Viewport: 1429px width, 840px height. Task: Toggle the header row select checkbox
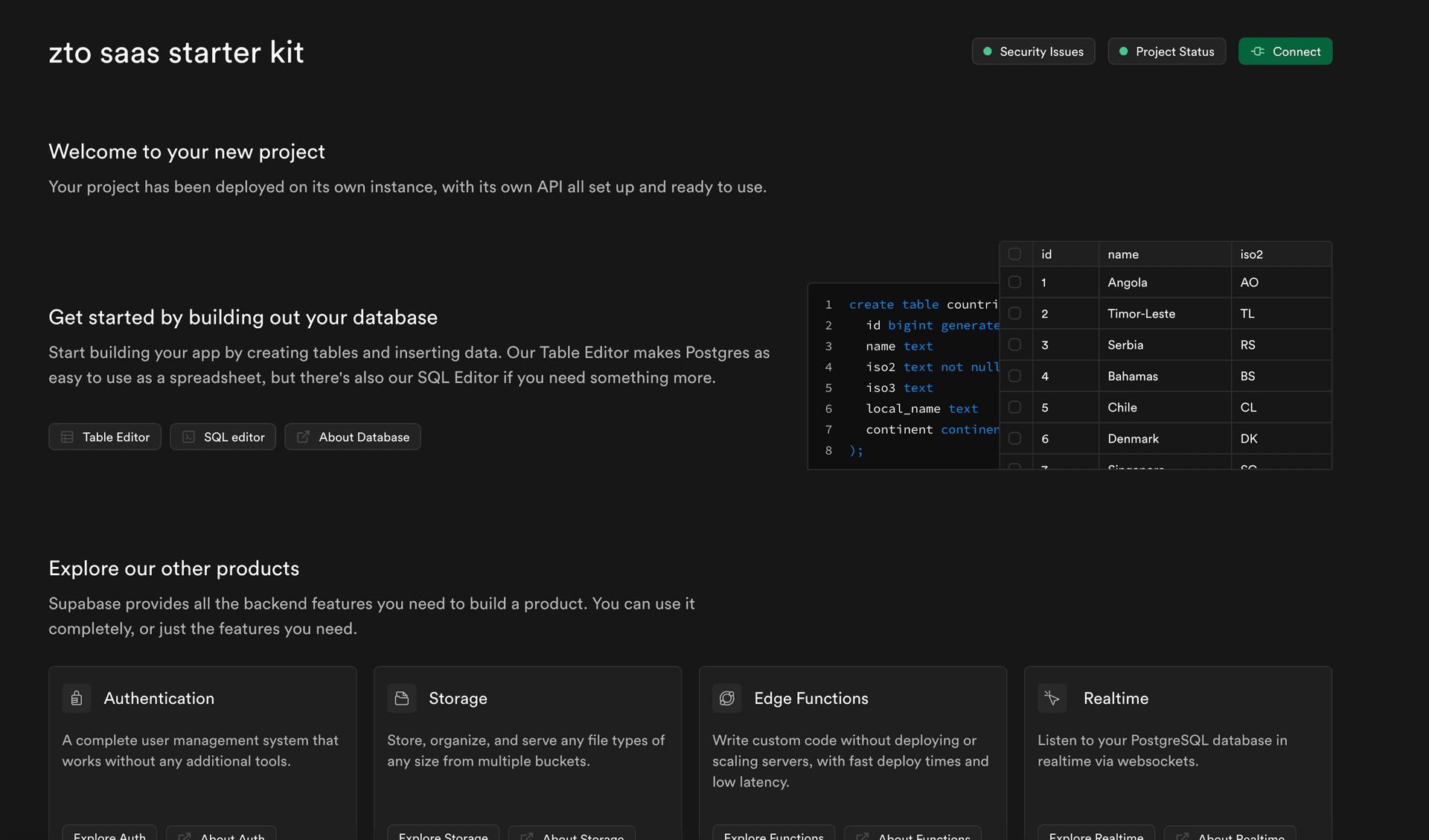(x=1015, y=254)
